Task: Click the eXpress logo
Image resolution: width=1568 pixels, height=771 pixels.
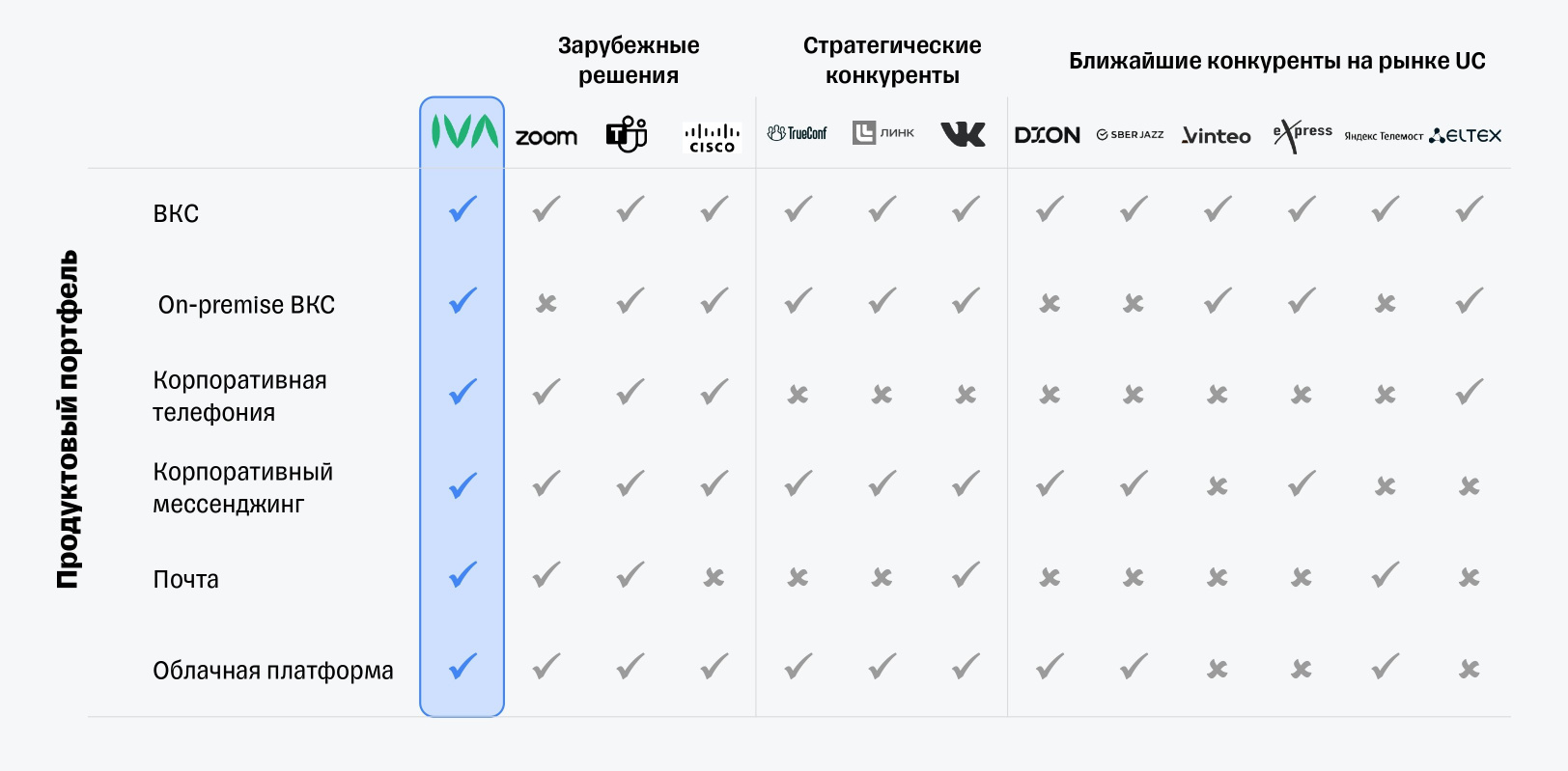Action: click(x=1302, y=135)
